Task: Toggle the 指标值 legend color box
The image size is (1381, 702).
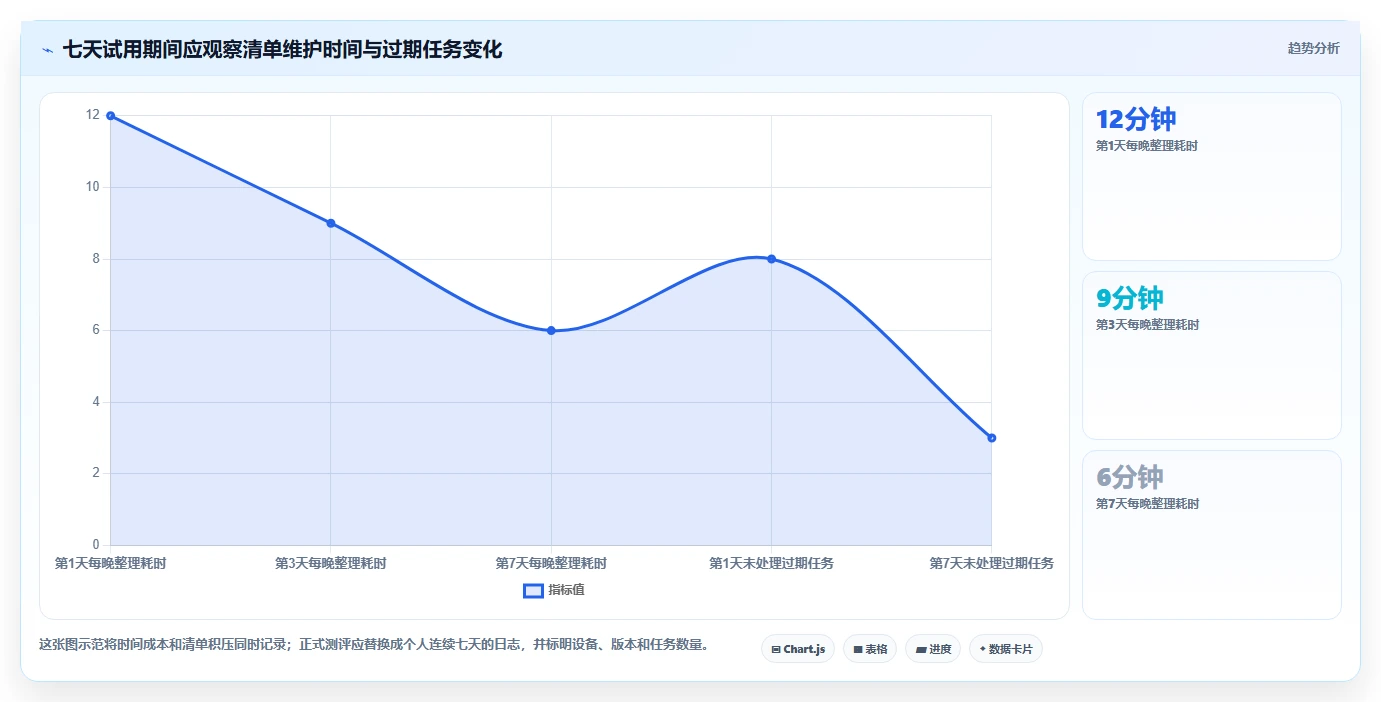Action: (x=533, y=591)
